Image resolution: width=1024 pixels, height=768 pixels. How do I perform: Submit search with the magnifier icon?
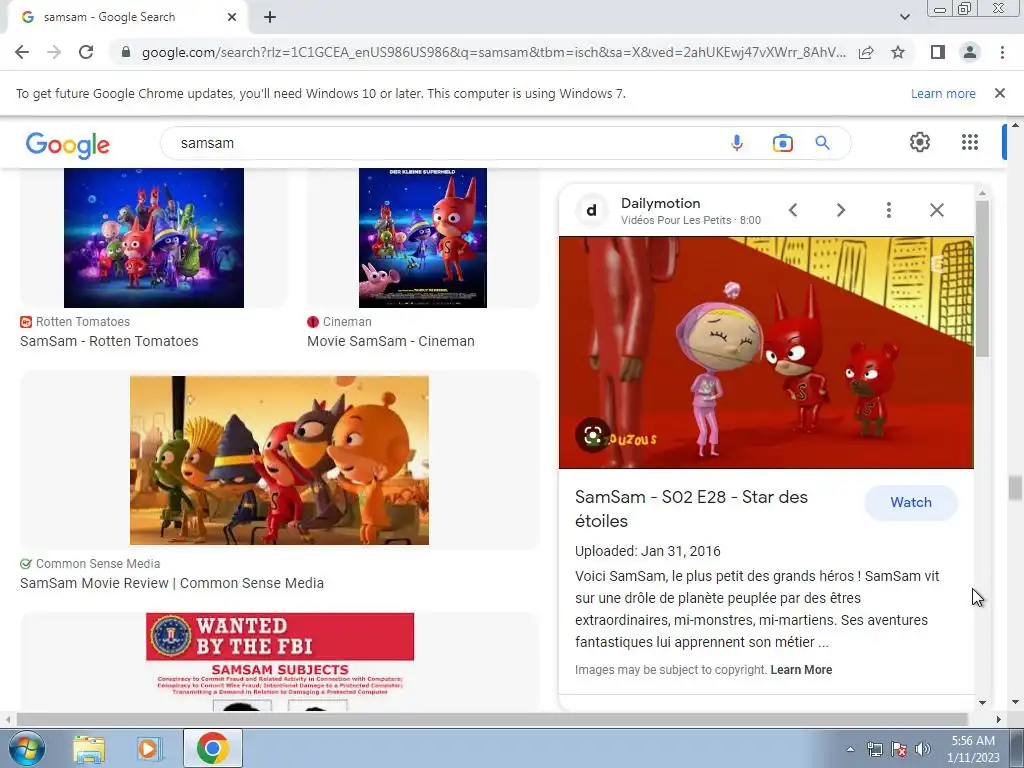[822, 143]
